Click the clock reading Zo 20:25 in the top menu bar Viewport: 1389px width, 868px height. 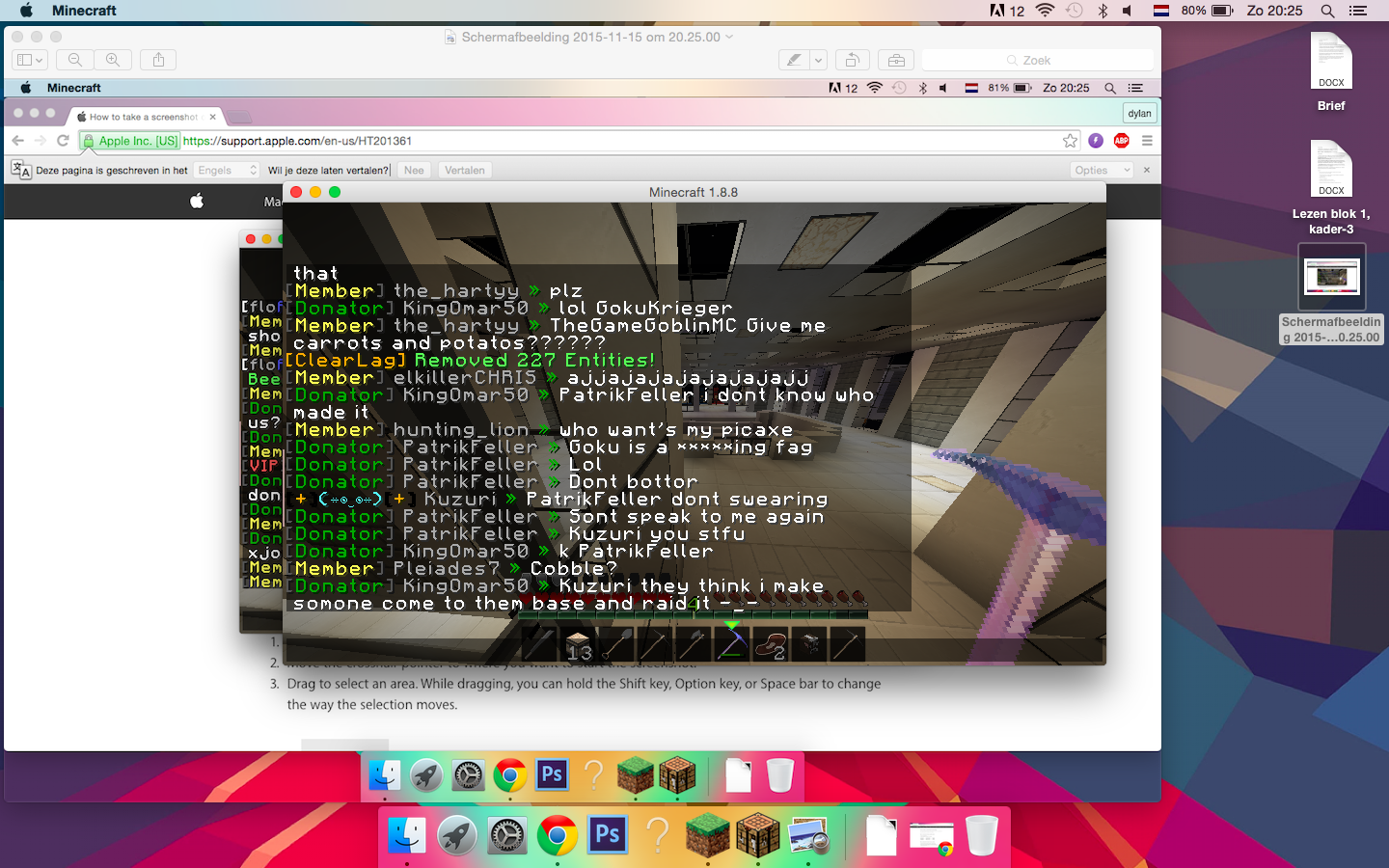[1274, 11]
